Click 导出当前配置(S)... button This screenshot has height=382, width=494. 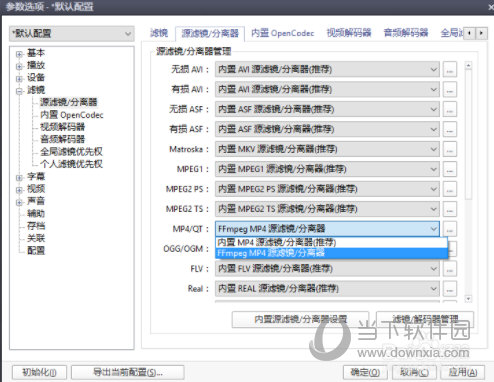point(128,372)
